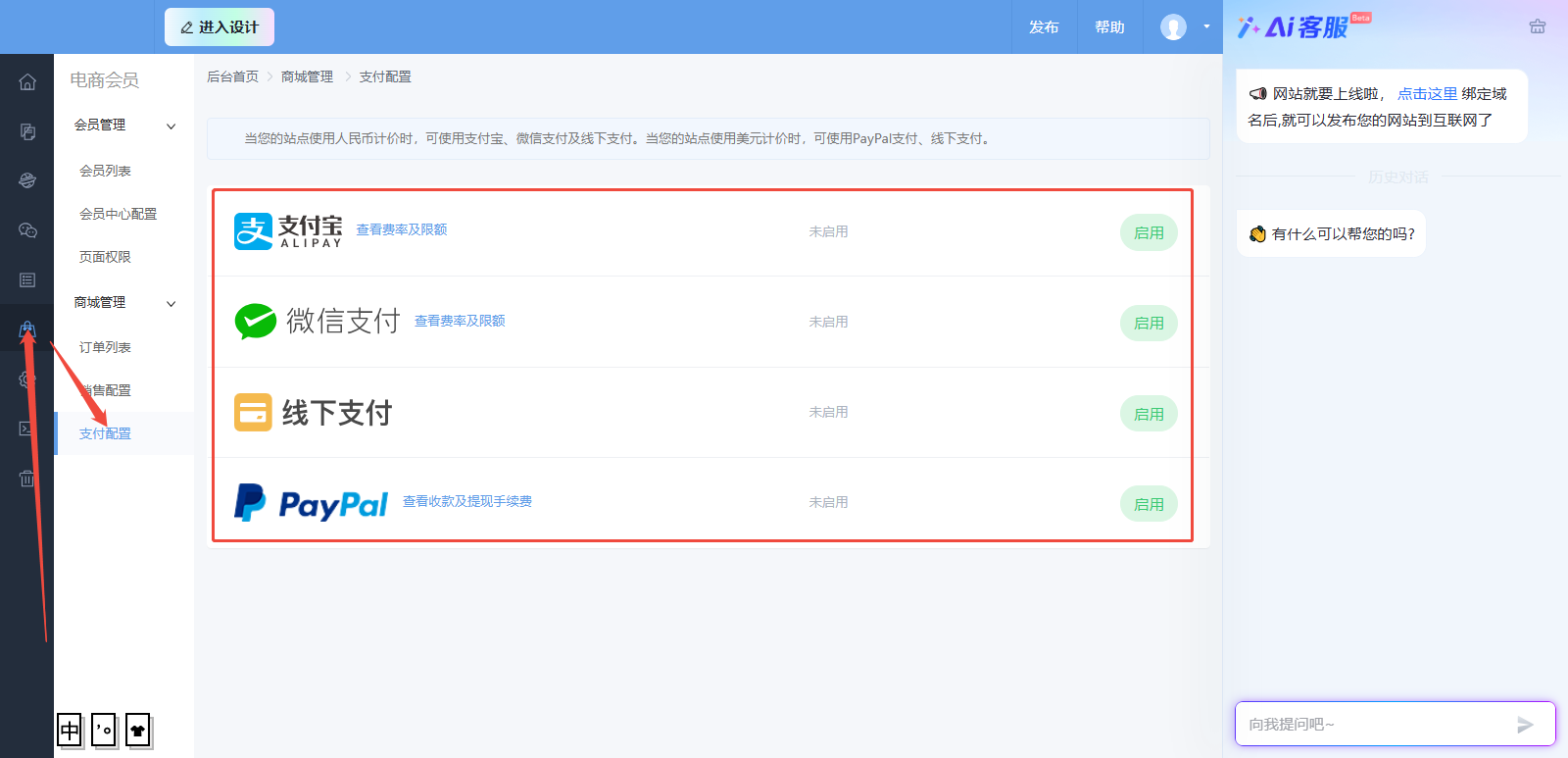Image resolution: width=1568 pixels, height=758 pixels.
Task: Open the account dropdown arrow
Action: (1206, 26)
